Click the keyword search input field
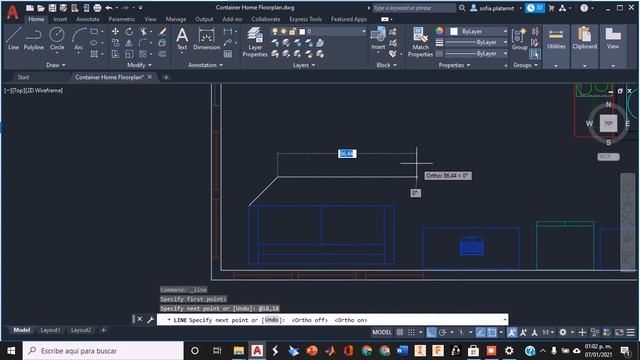The height and width of the screenshot is (360, 640). pyautogui.click(x=414, y=8)
